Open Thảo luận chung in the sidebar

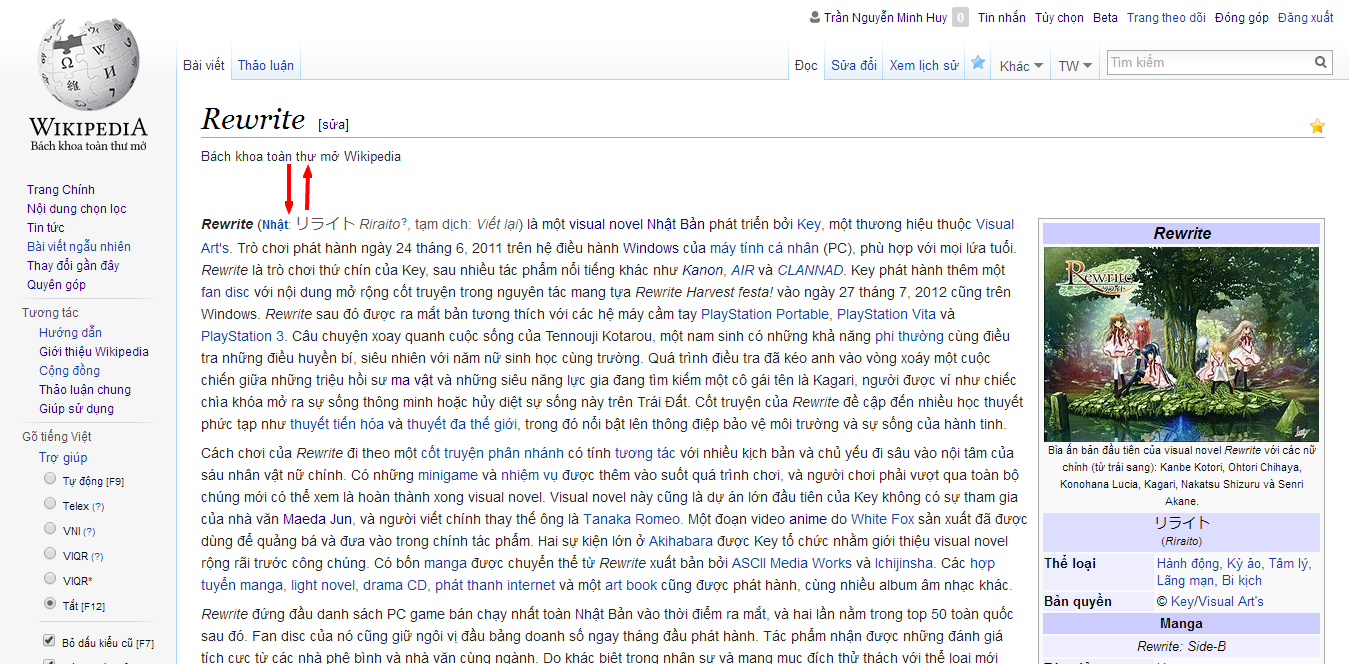click(85, 389)
